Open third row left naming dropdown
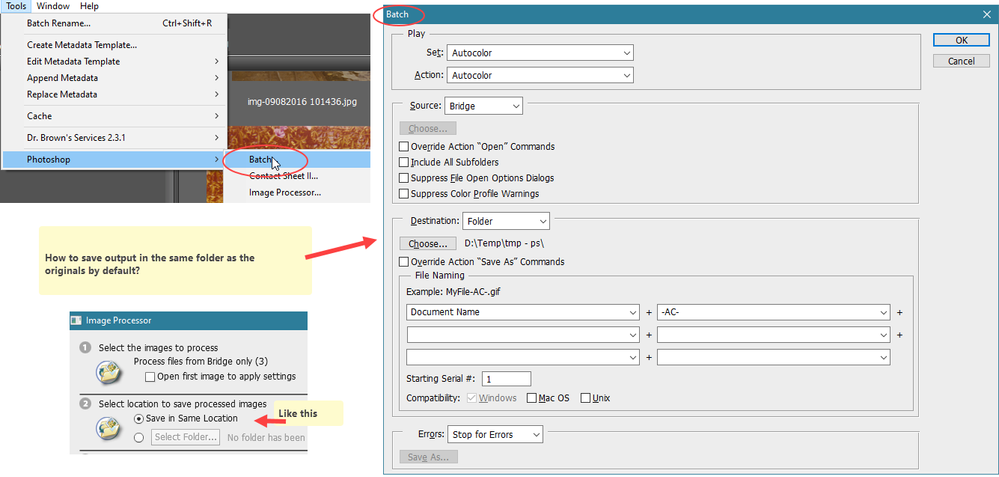Viewport: 999px width, 477px height. click(522, 357)
